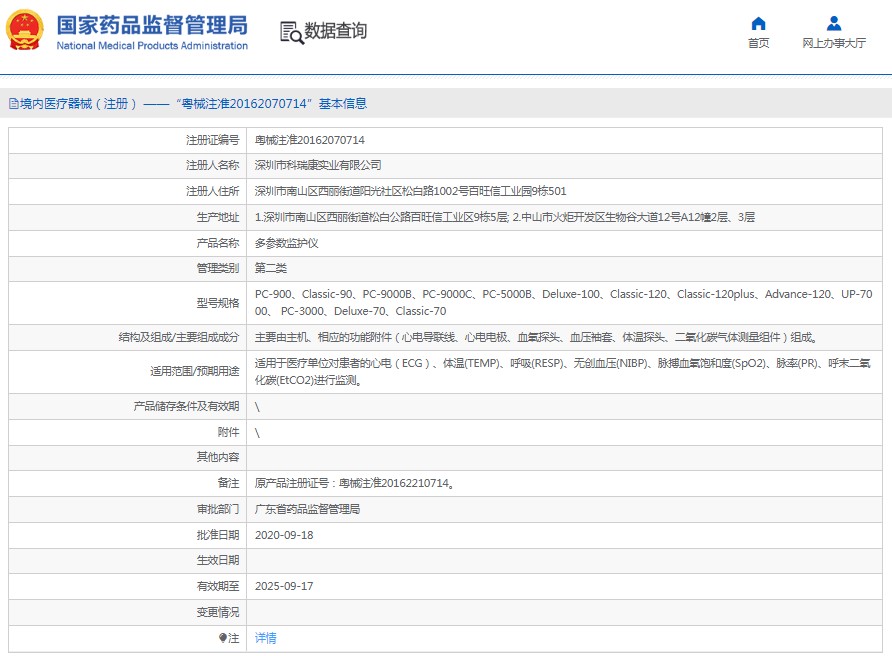
Task: Select intended use text starting 适用于医疗单位
Action: click(563, 372)
